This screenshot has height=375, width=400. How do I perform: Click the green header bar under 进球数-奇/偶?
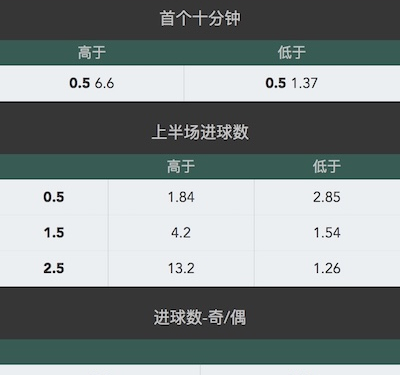click(200, 351)
